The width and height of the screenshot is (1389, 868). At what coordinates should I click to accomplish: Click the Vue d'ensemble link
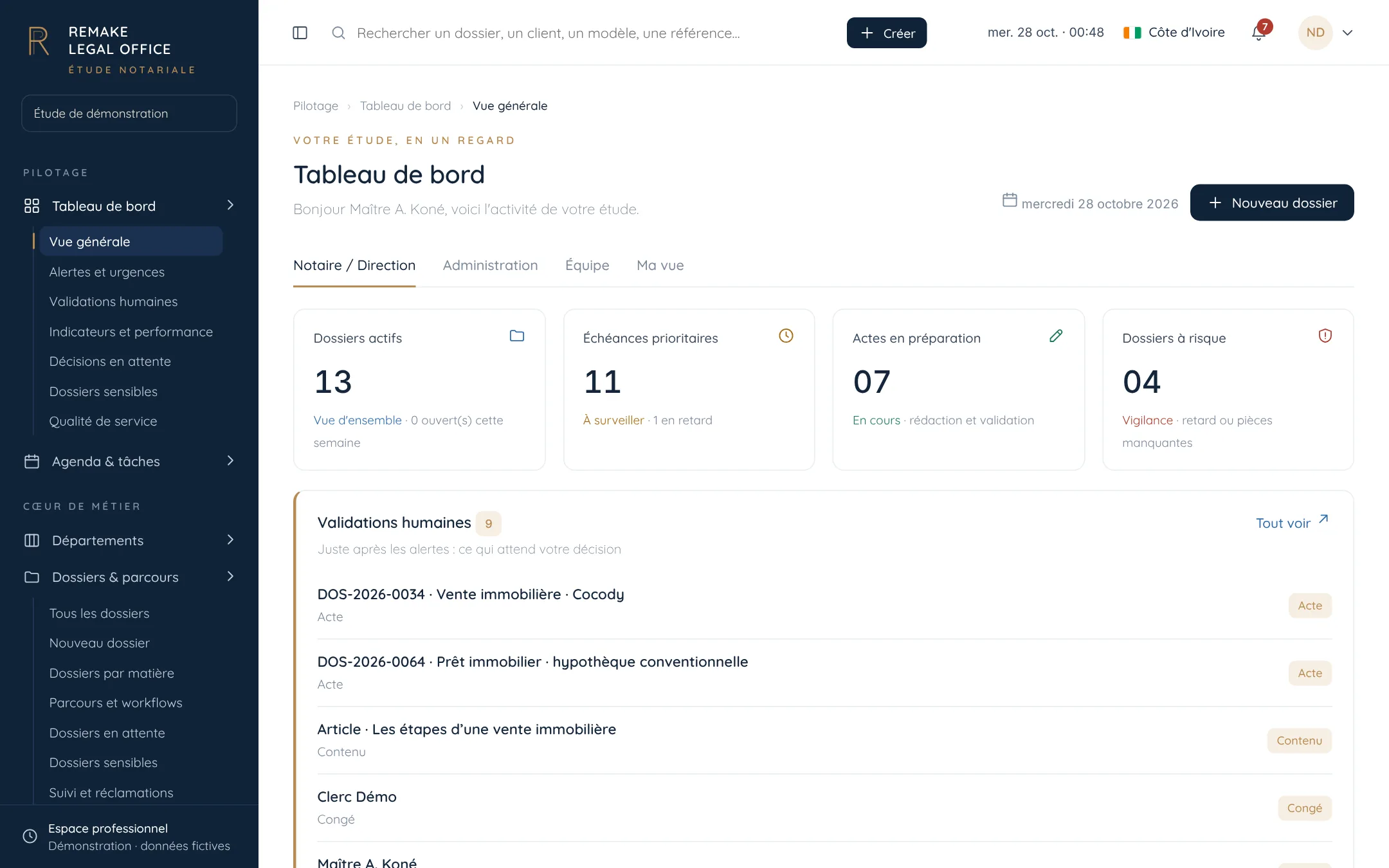(x=358, y=420)
